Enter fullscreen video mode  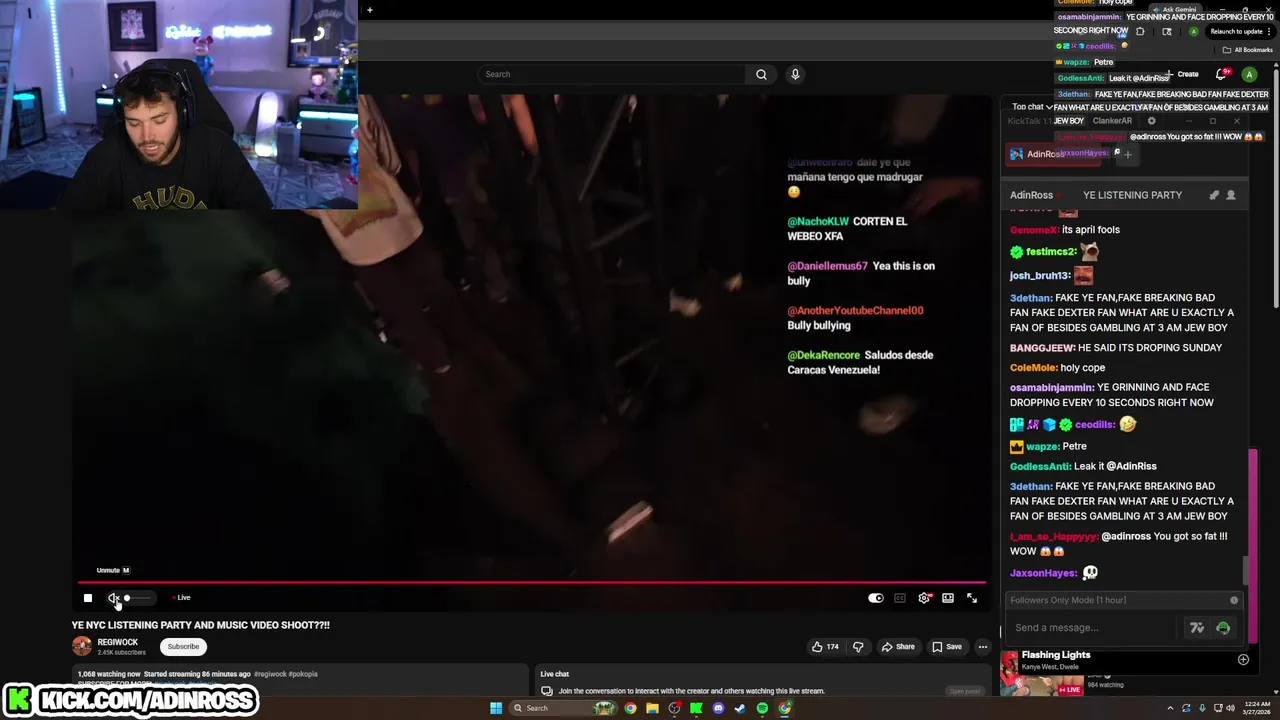pos(972,598)
